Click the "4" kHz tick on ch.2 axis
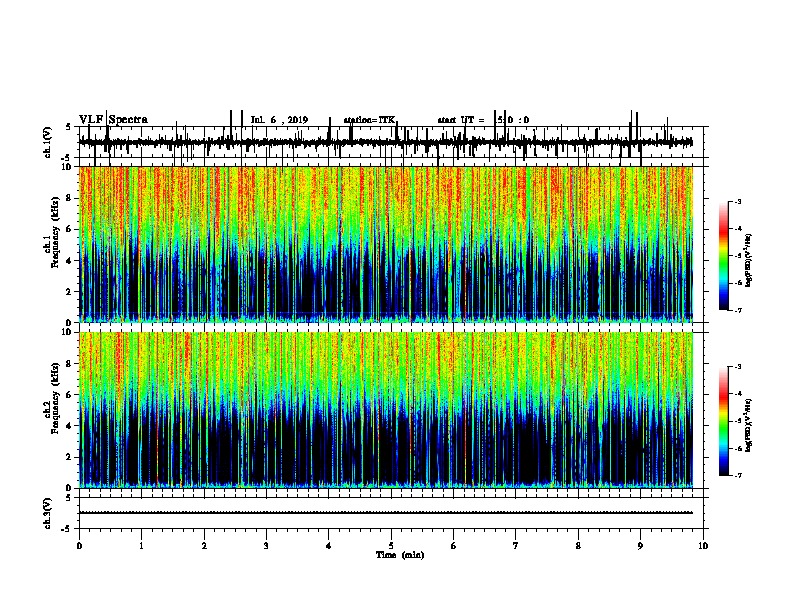792x612 pixels. 70,426
